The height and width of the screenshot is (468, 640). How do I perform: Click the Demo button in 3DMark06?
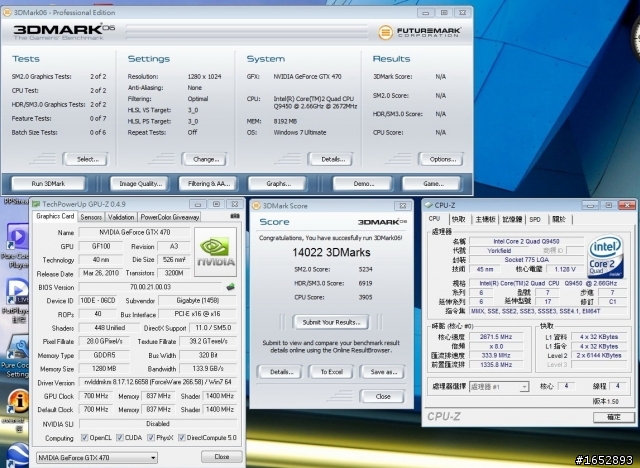pyautogui.click(x=364, y=184)
